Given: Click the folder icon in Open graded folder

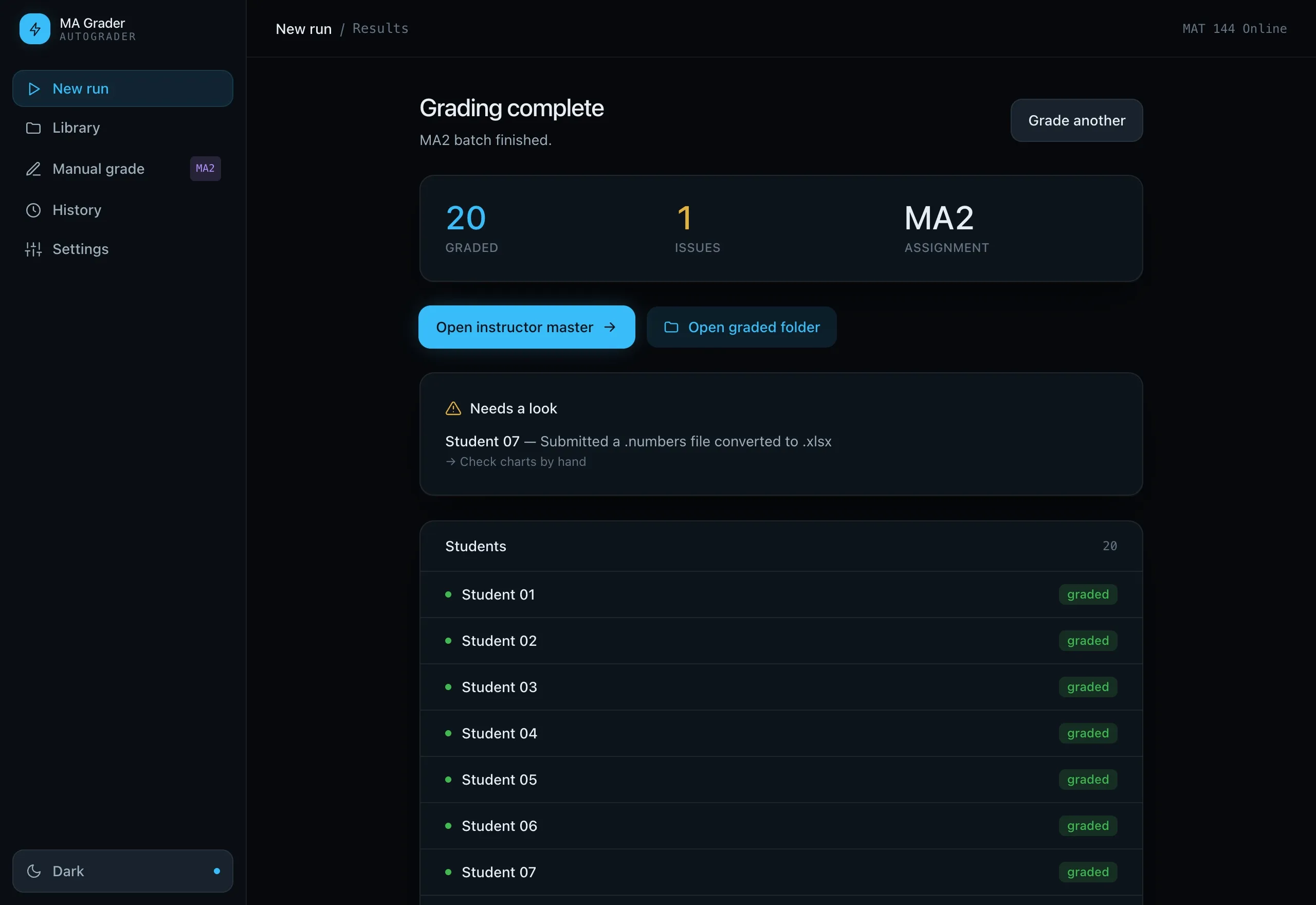Looking at the screenshot, I should tap(671, 327).
